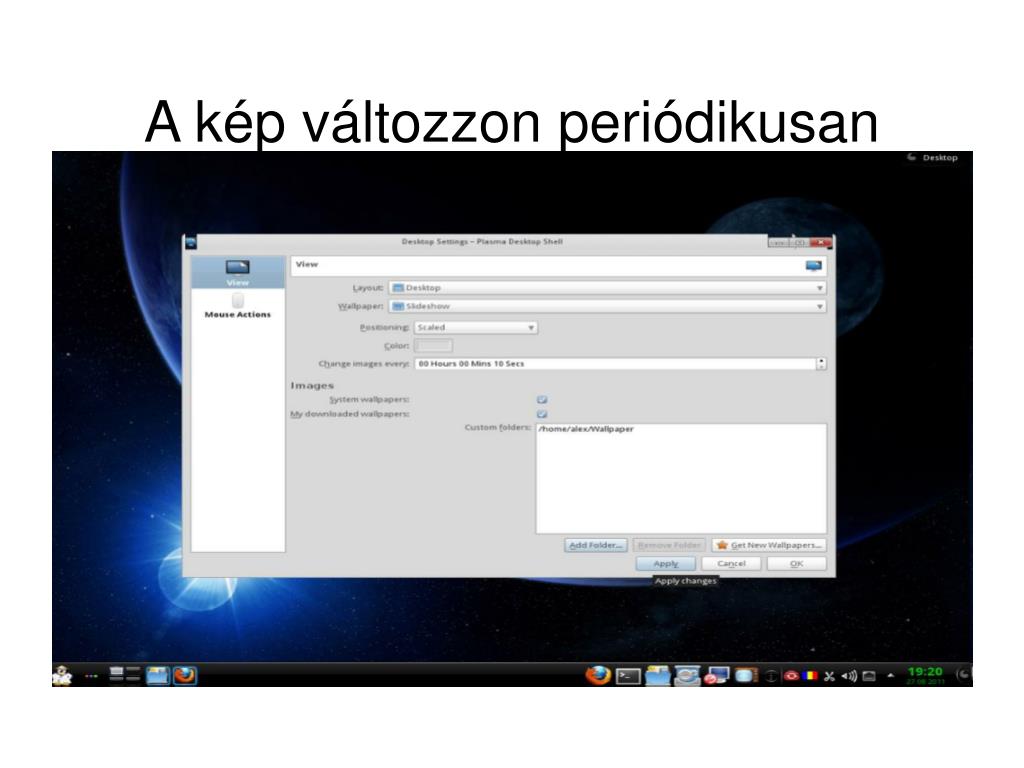Switch to the Firefox task in taskbar
Image resolution: width=1024 pixels, height=768 pixels.
(x=185, y=675)
